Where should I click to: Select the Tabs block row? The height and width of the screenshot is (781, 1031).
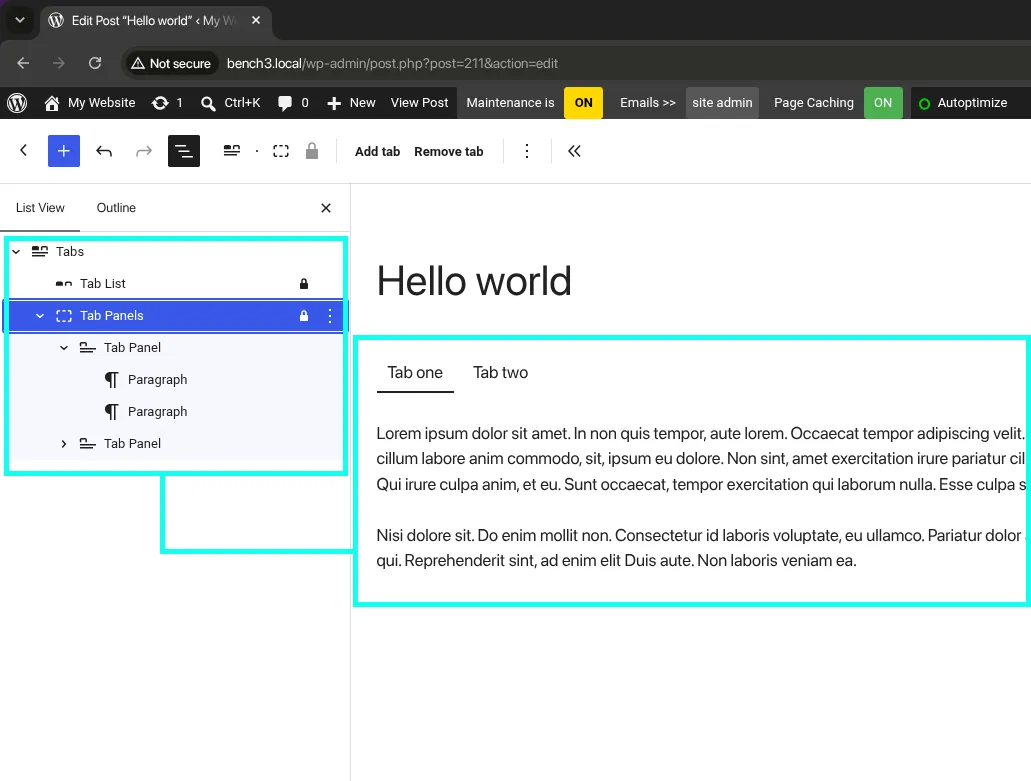click(x=176, y=252)
